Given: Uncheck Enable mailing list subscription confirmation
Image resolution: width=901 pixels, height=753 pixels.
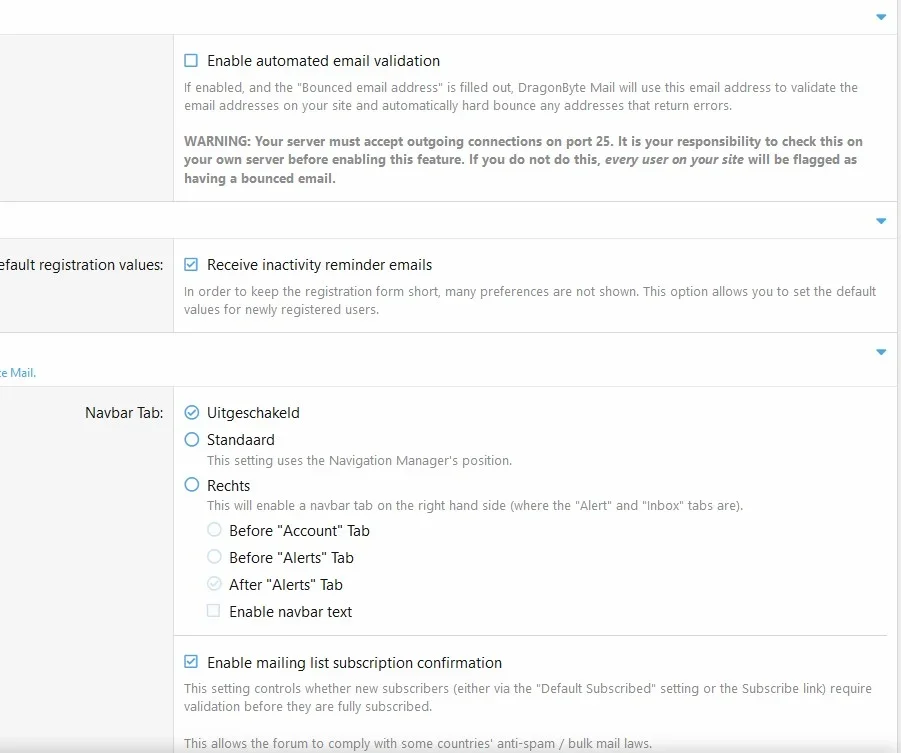Looking at the screenshot, I should pyautogui.click(x=191, y=662).
